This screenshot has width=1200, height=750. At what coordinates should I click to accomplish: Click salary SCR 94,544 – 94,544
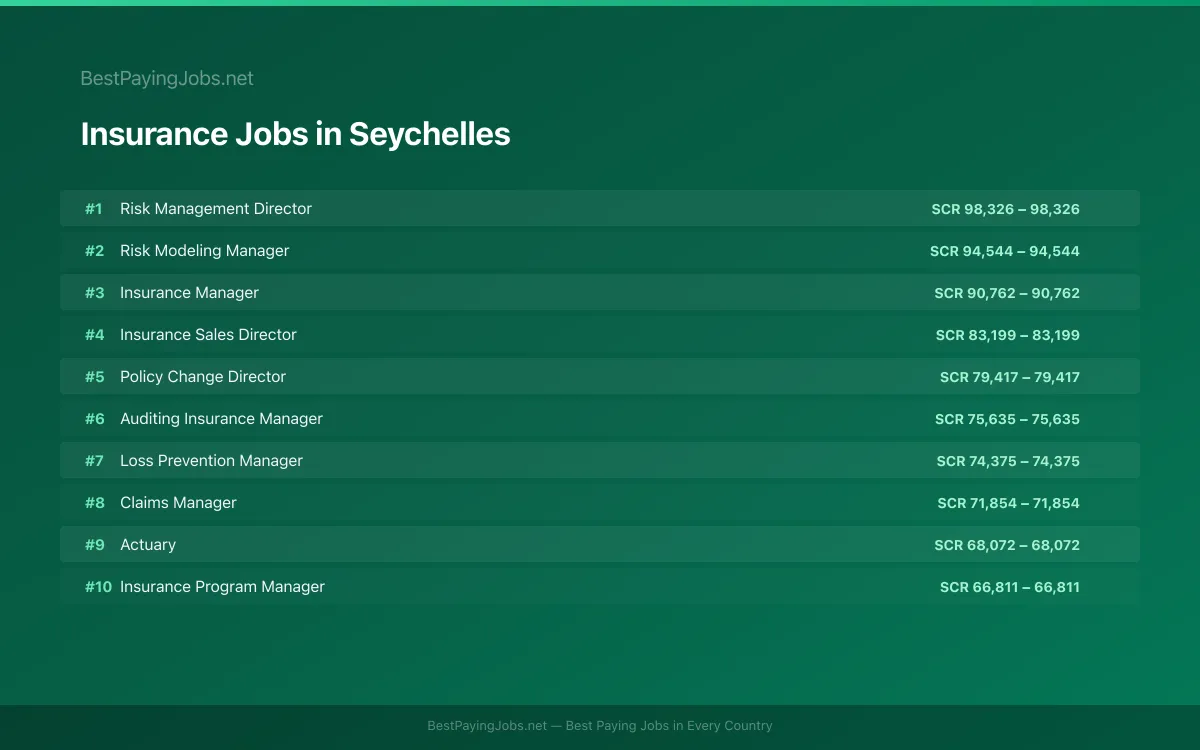[1005, 251]
